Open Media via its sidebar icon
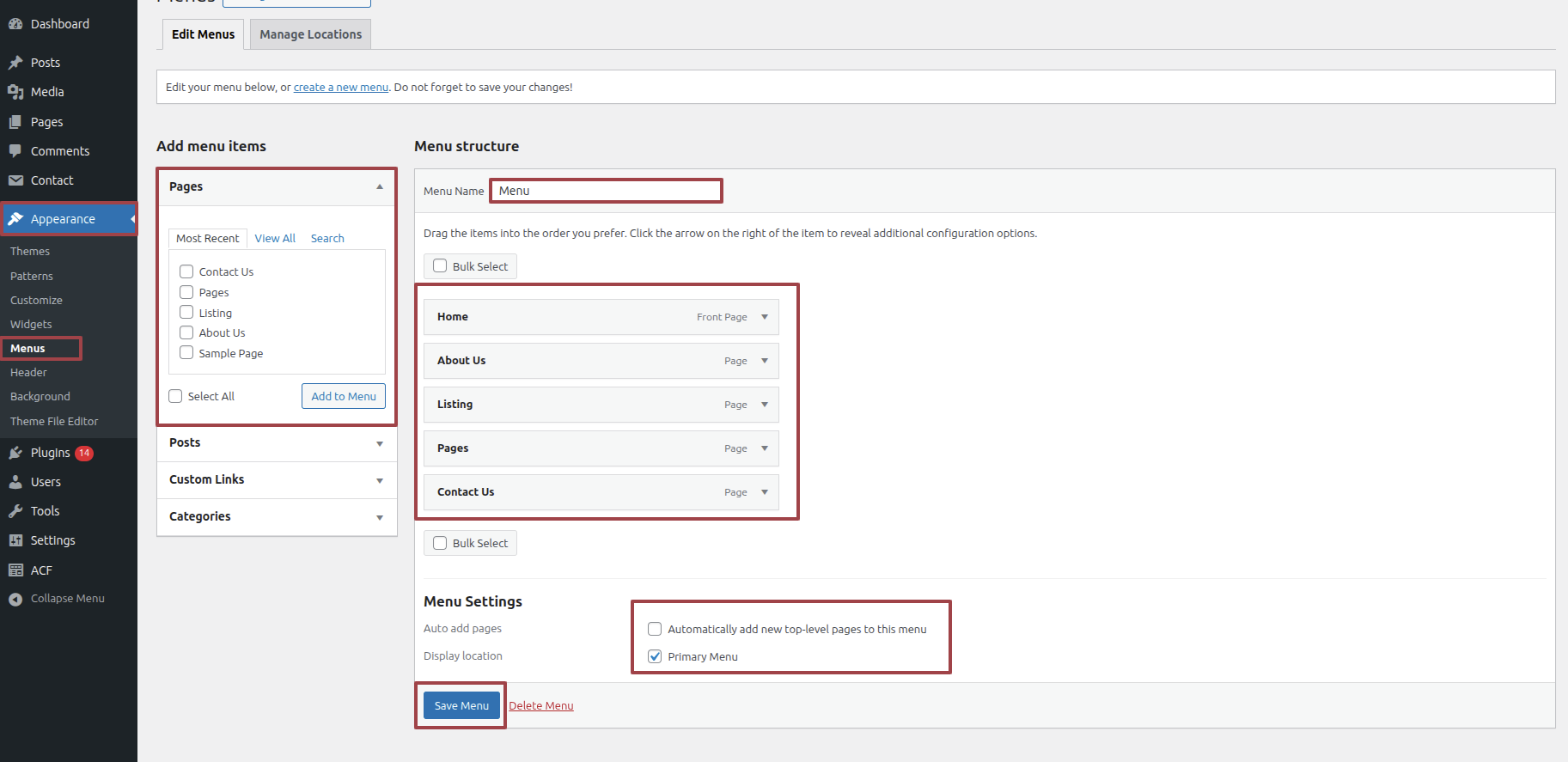The image size is (1568, 762). pyautogui.click(x=15, y=92)
